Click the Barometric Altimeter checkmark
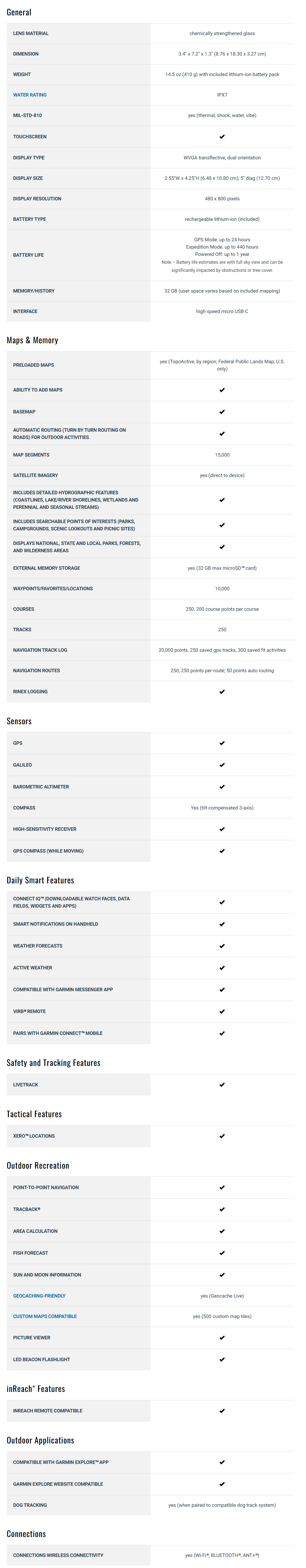This screenshot has height=1568, width=306. pyautogui.click(x=222, y=787)
